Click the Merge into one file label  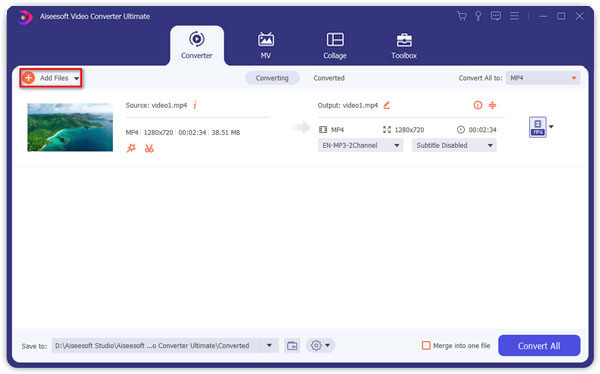point(461,346)
